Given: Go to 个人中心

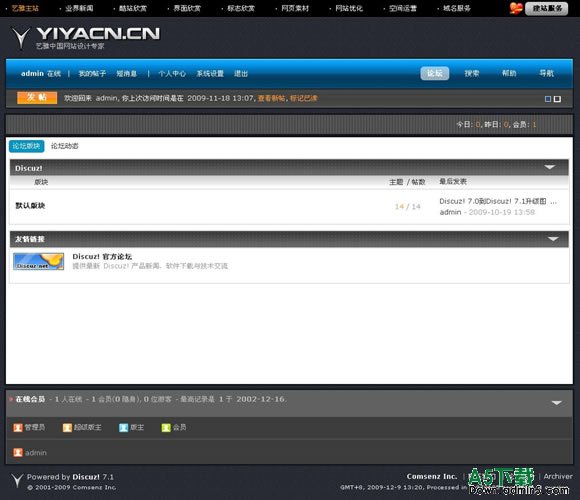Looking at the screenshot, I should (x=172, y=74).
